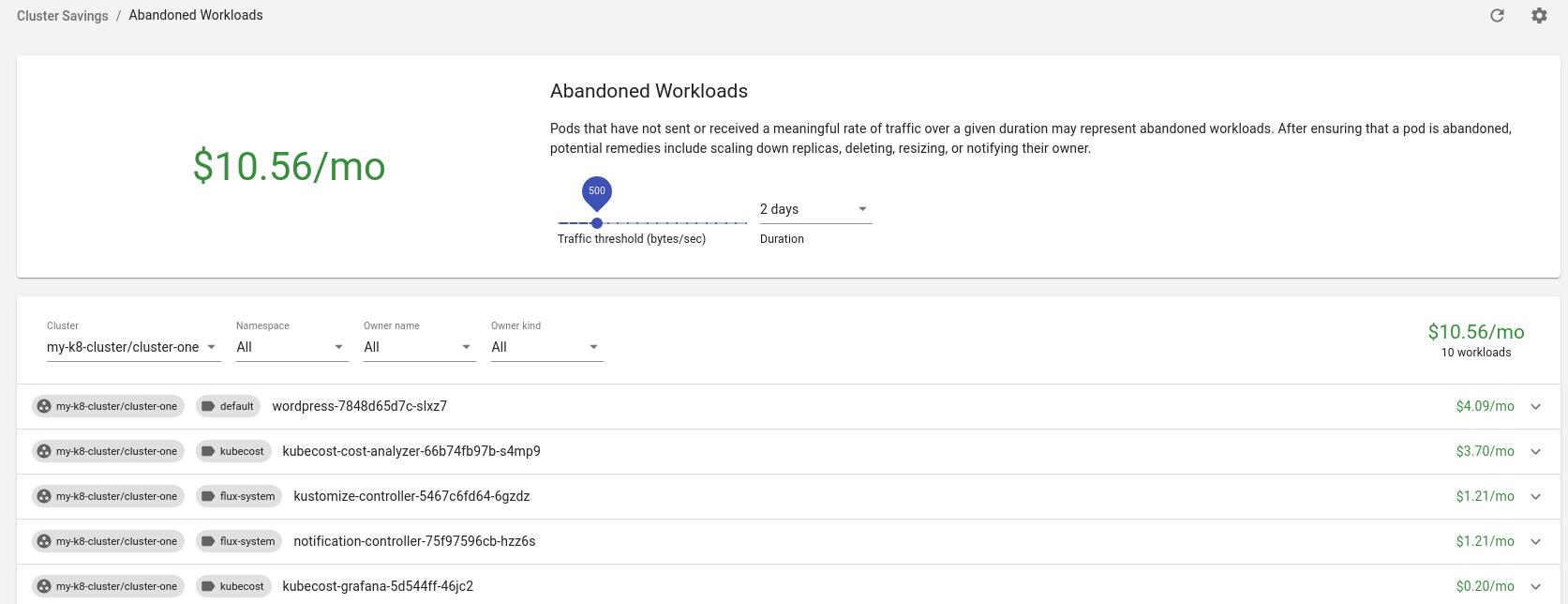
Task: Click the Traffic threshold slider handle
Action: (x=597, y=223)
